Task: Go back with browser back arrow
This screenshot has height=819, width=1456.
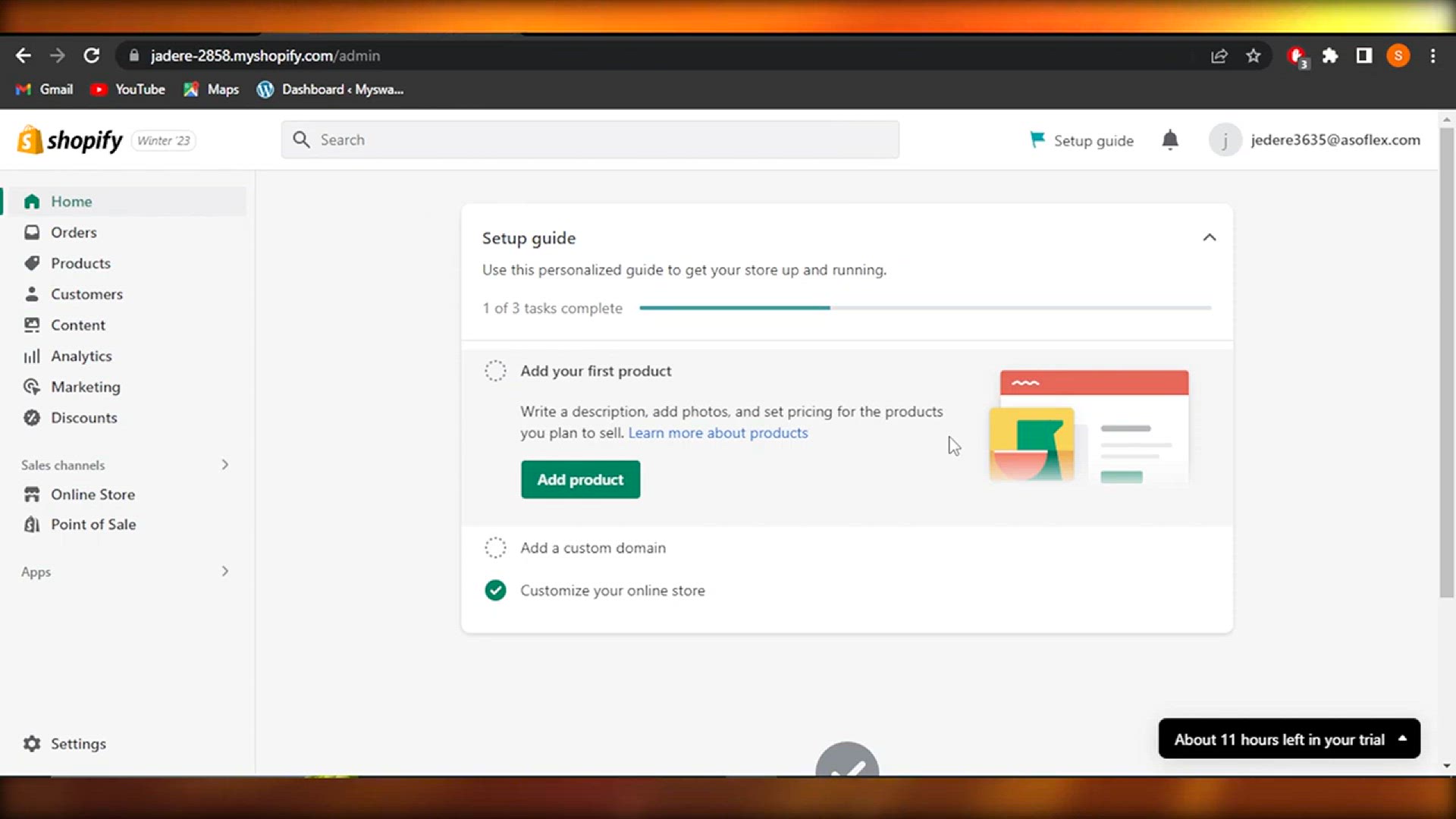Action: (x=23, y=55)
